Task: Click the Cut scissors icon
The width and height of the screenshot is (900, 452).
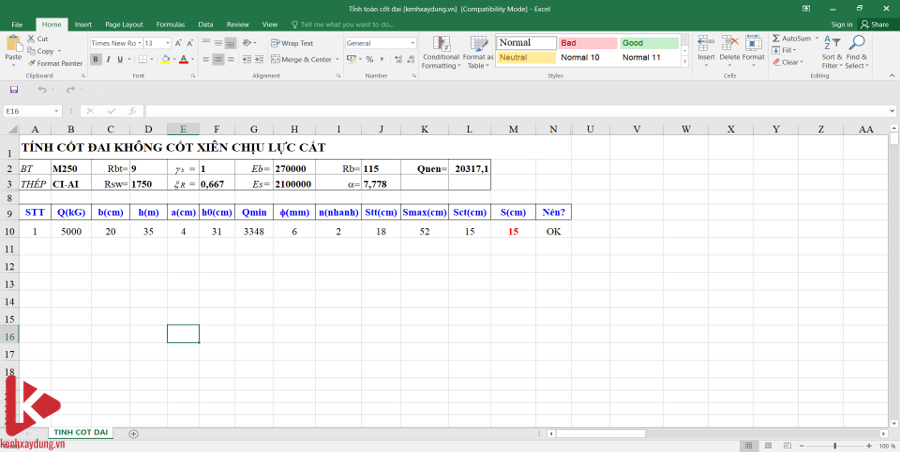Action: (32, 39)
